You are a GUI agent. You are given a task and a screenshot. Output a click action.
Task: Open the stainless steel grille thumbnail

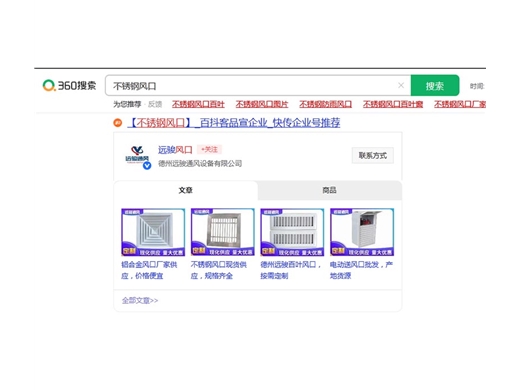(x=223, y=232)
